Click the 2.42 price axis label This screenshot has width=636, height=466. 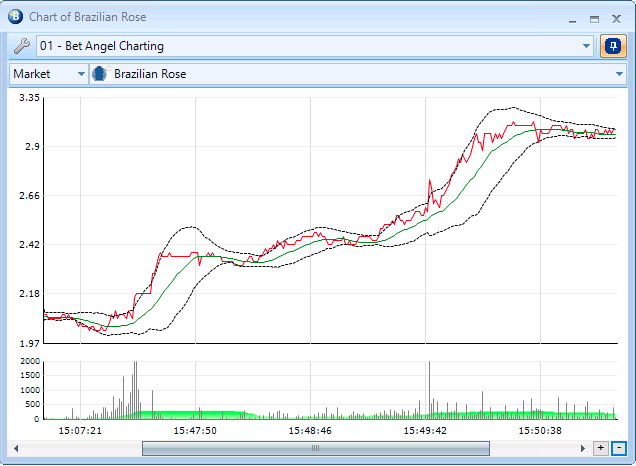29,245
